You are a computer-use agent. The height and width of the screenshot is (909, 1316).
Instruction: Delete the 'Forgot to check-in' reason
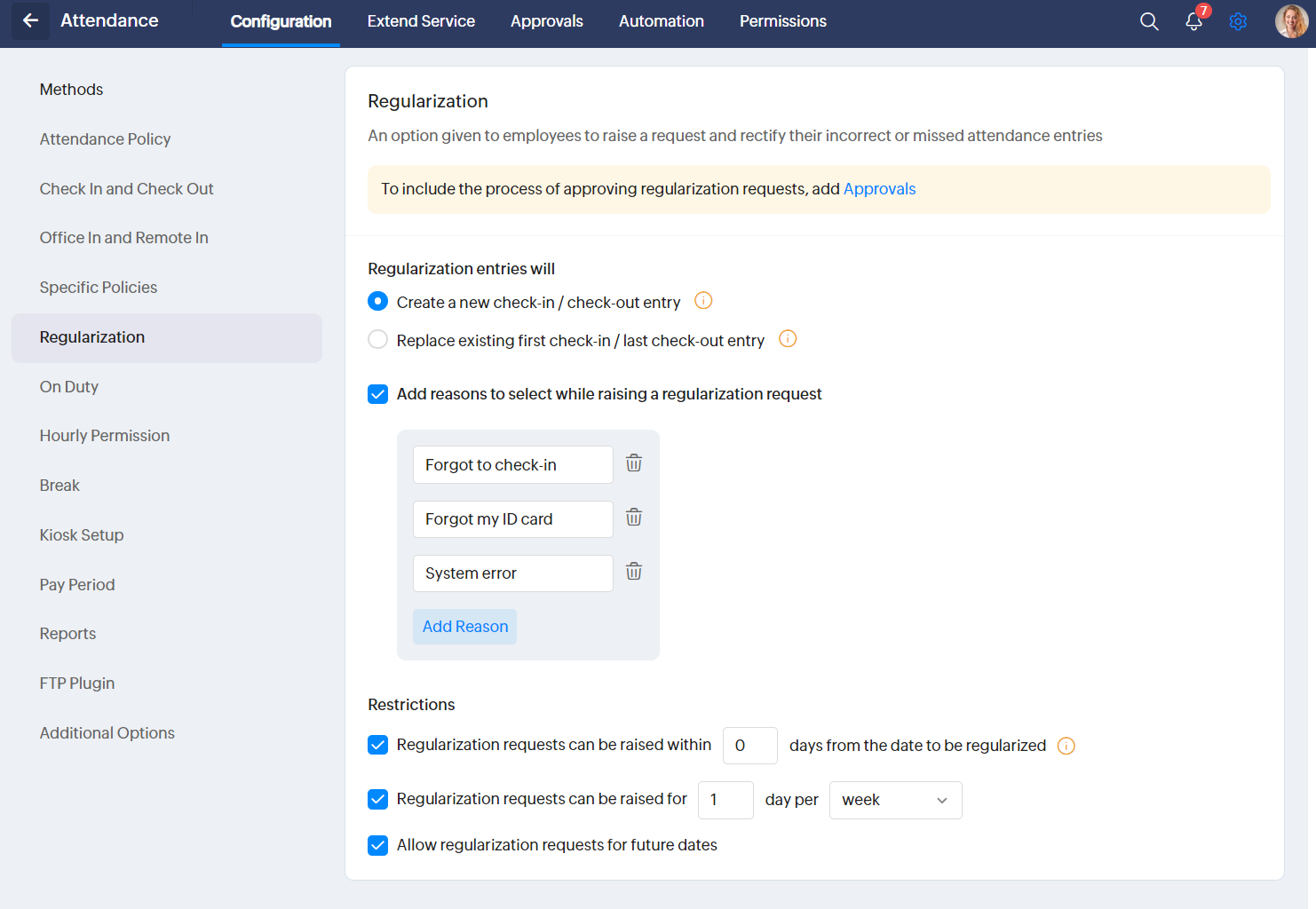[634, 463]
